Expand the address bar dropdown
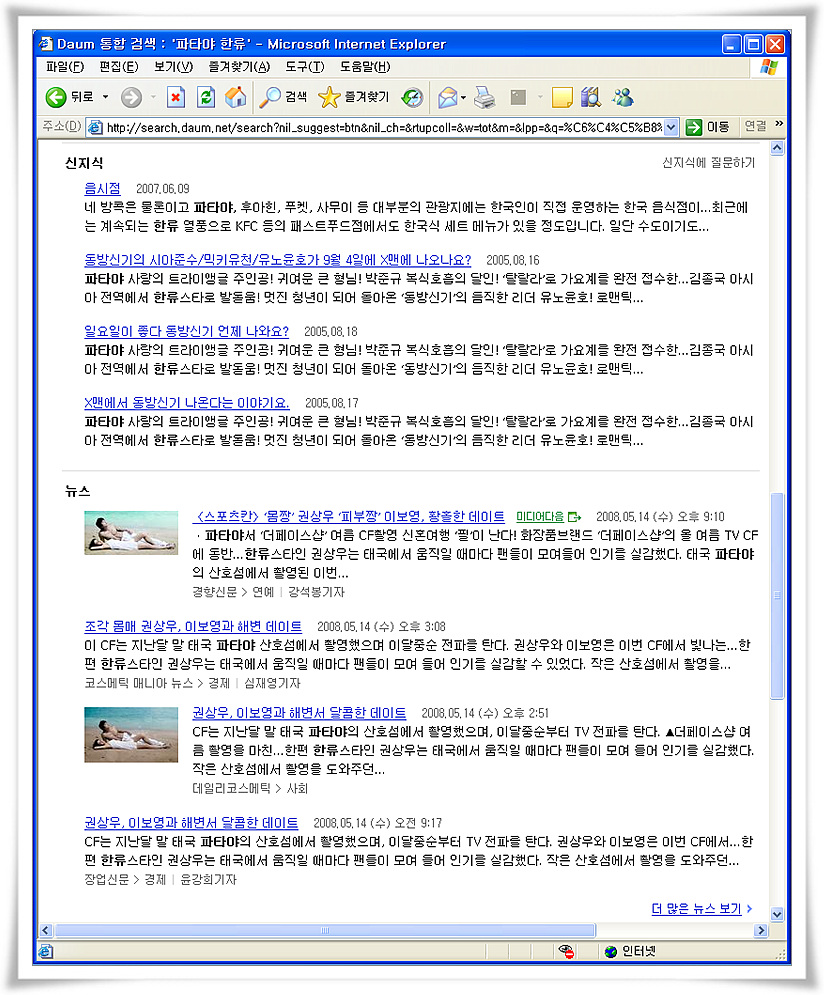824x995 pixels. pos(671,128)
